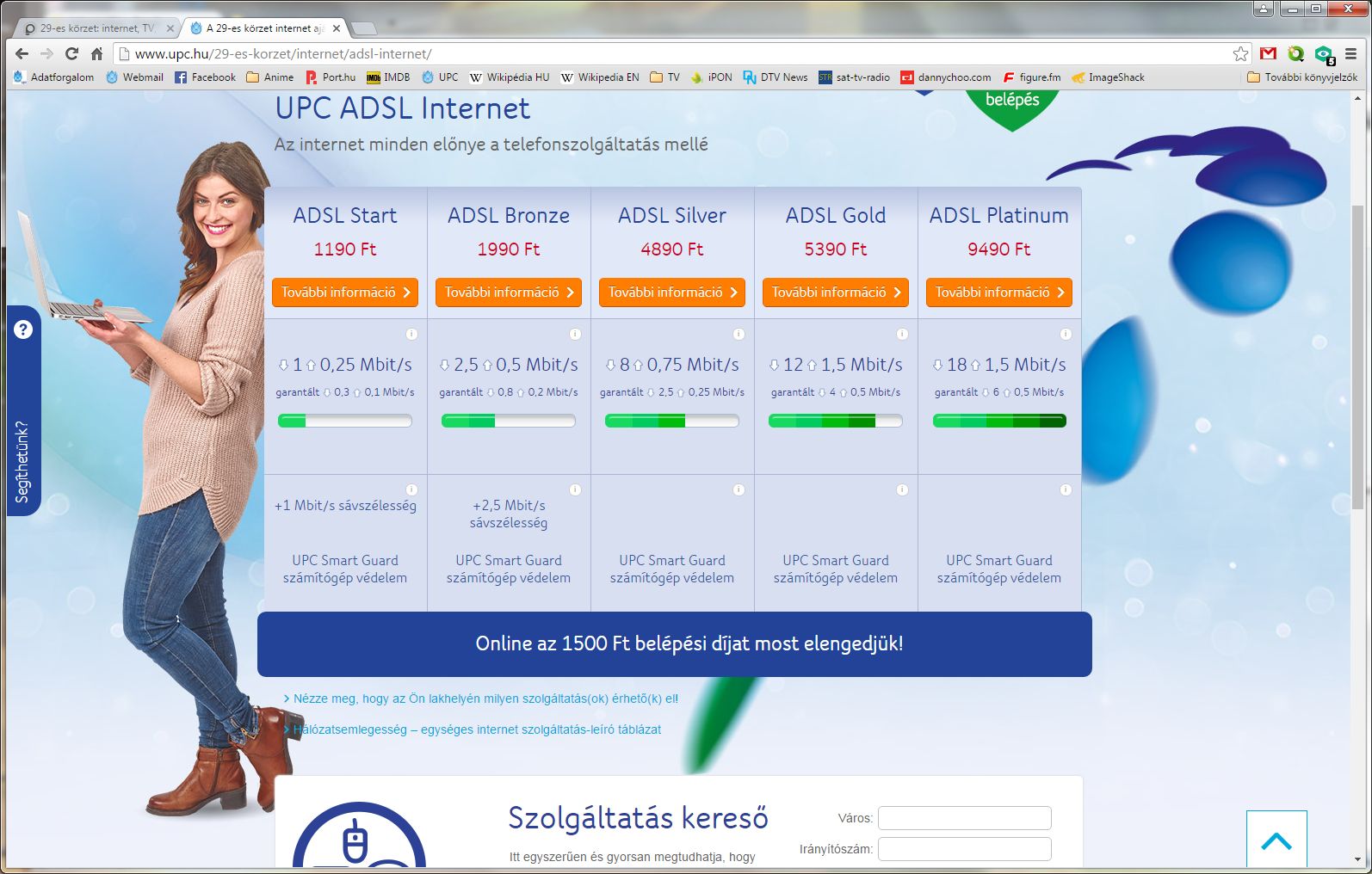Screen dimensions: 1372x874
Task: Open the browser home page icon
Action: pos(96,53)
